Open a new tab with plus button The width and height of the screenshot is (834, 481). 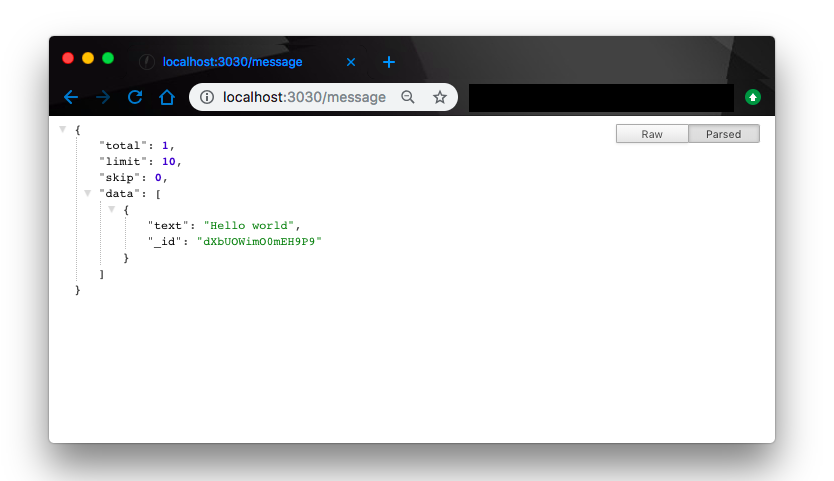click(389, 62)
